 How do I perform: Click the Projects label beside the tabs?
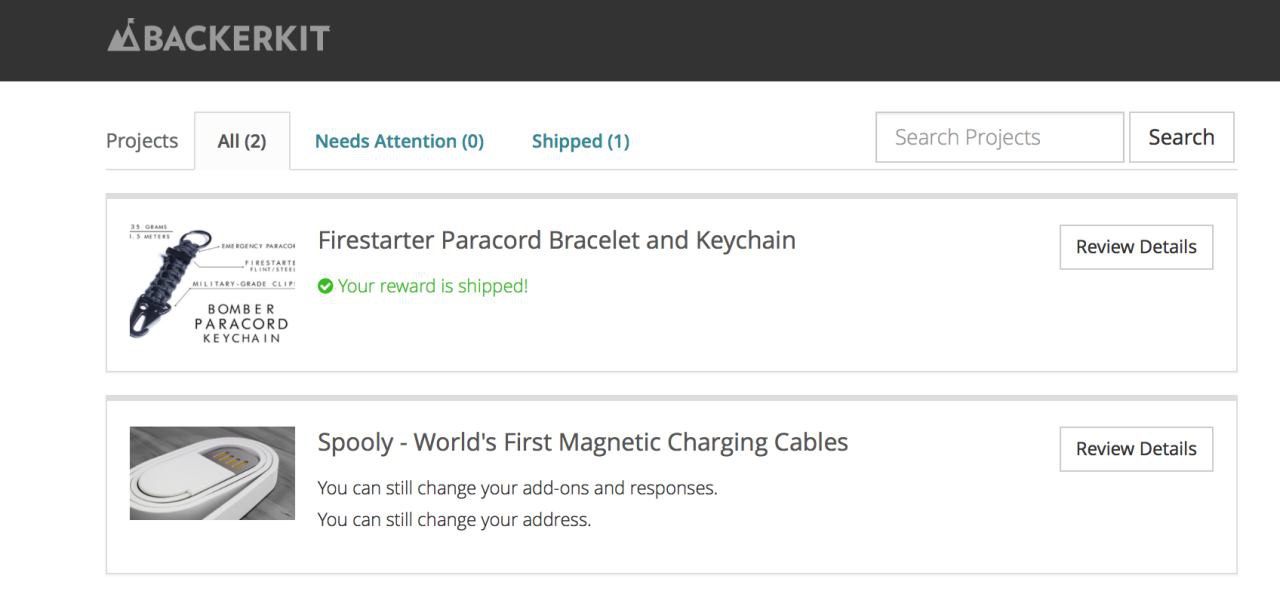click(x=142, y=141)
